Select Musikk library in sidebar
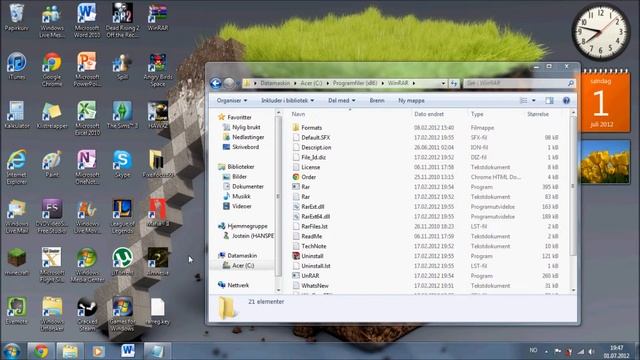Image resolution: width=640 pixels, height=360 pixels. point(237,196)
